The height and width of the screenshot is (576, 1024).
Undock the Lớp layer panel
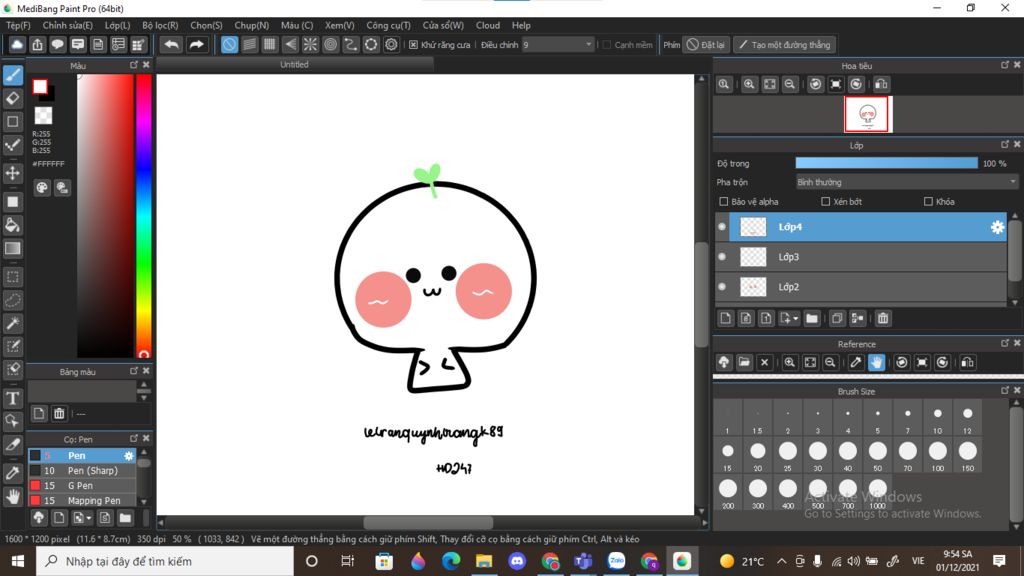[1004, 144]
